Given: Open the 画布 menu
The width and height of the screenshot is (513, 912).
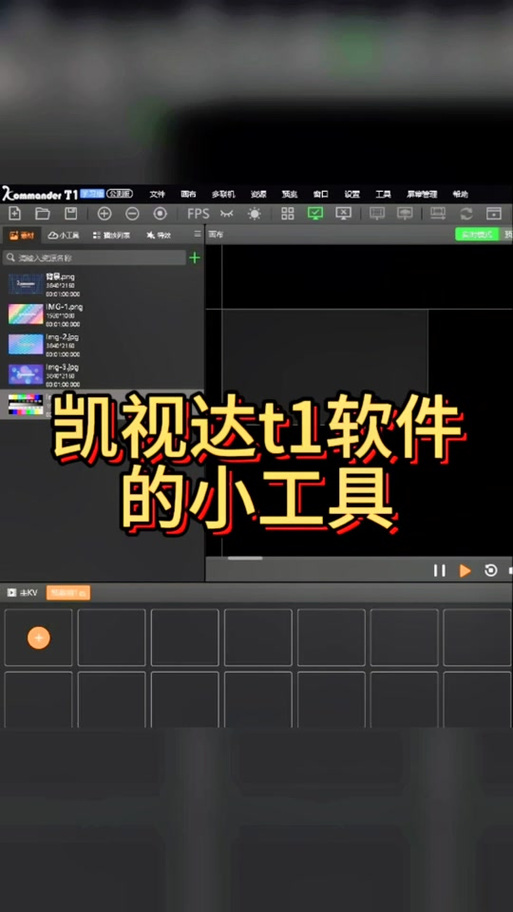Looking at the screenshot, I should (188, 194).
